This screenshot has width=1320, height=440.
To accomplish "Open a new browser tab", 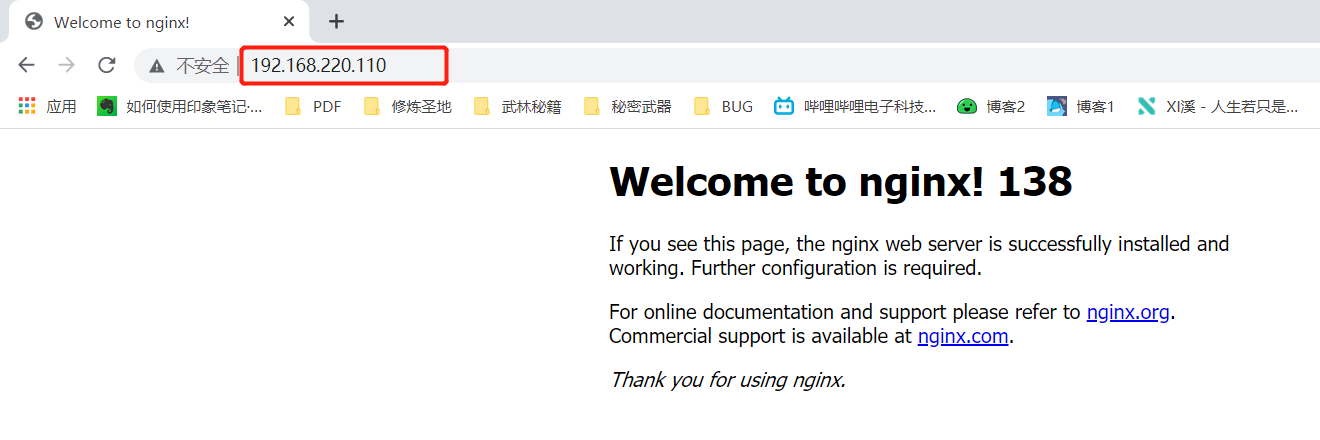I will tap(336, 21).
